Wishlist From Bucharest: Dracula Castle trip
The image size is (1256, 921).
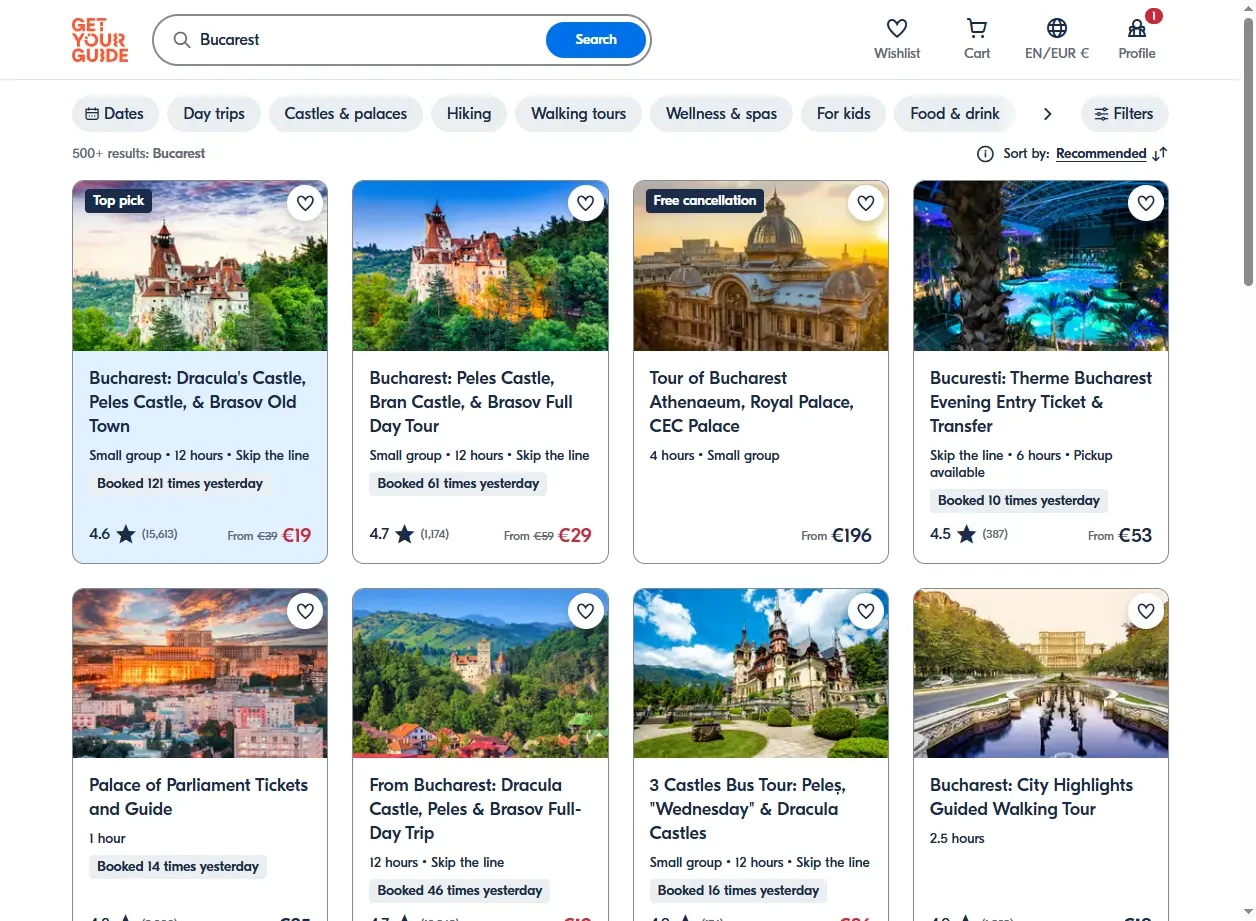[x=586, y=611]
